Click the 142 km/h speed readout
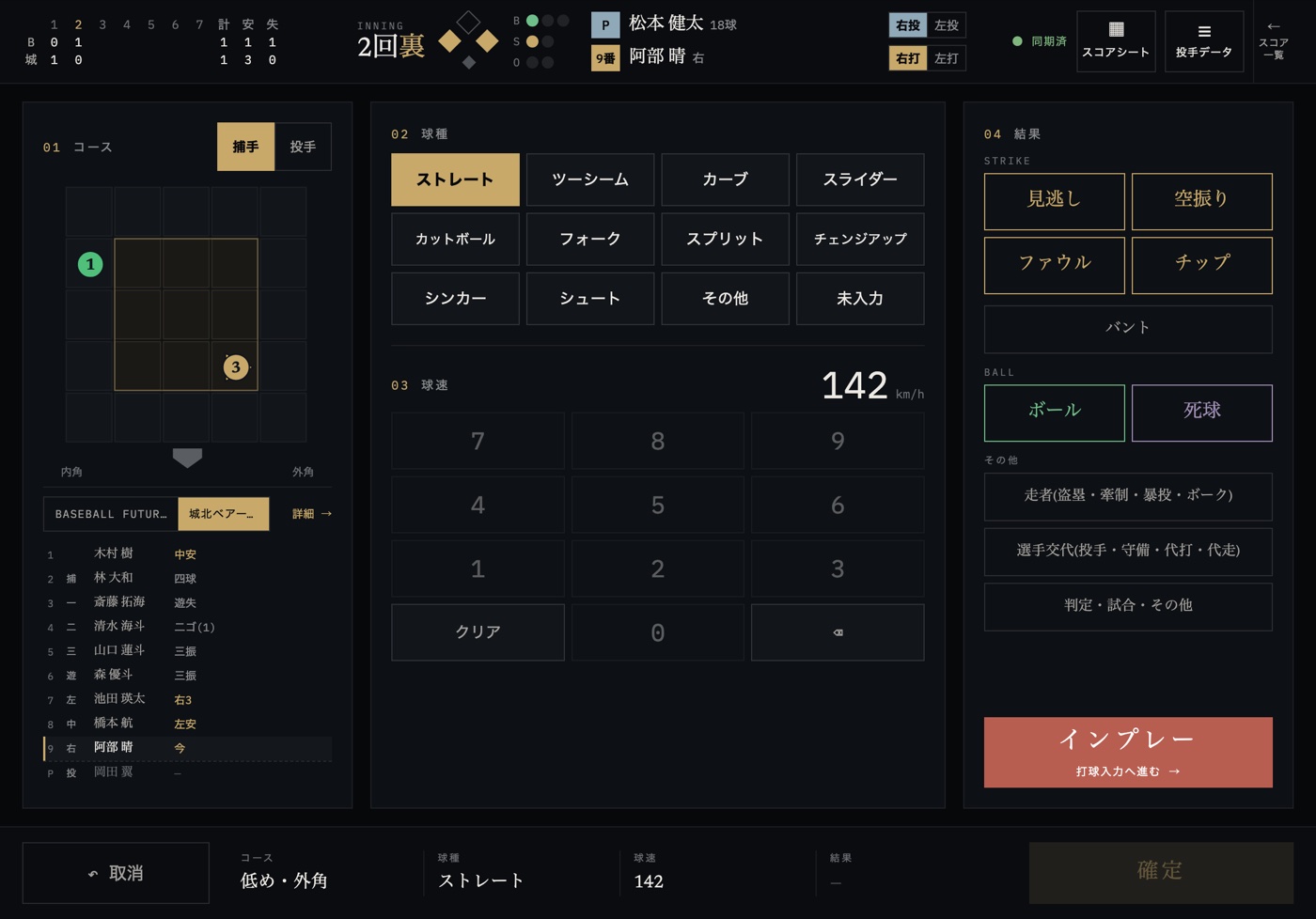Viewport: 1316px width, 919px height. 872,385
